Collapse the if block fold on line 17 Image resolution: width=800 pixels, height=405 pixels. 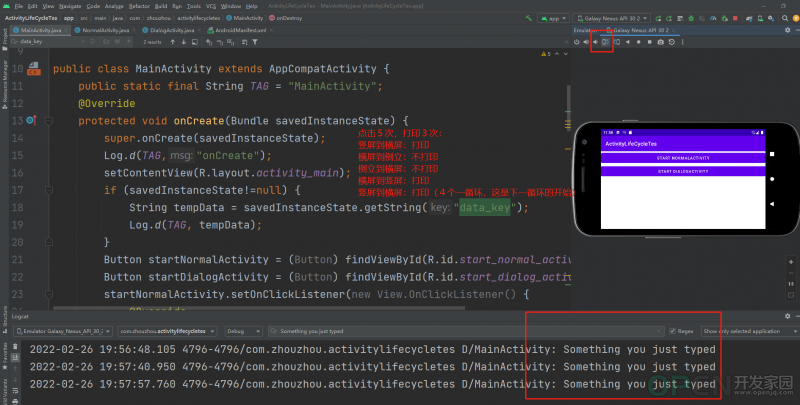(x=49, y=190)
